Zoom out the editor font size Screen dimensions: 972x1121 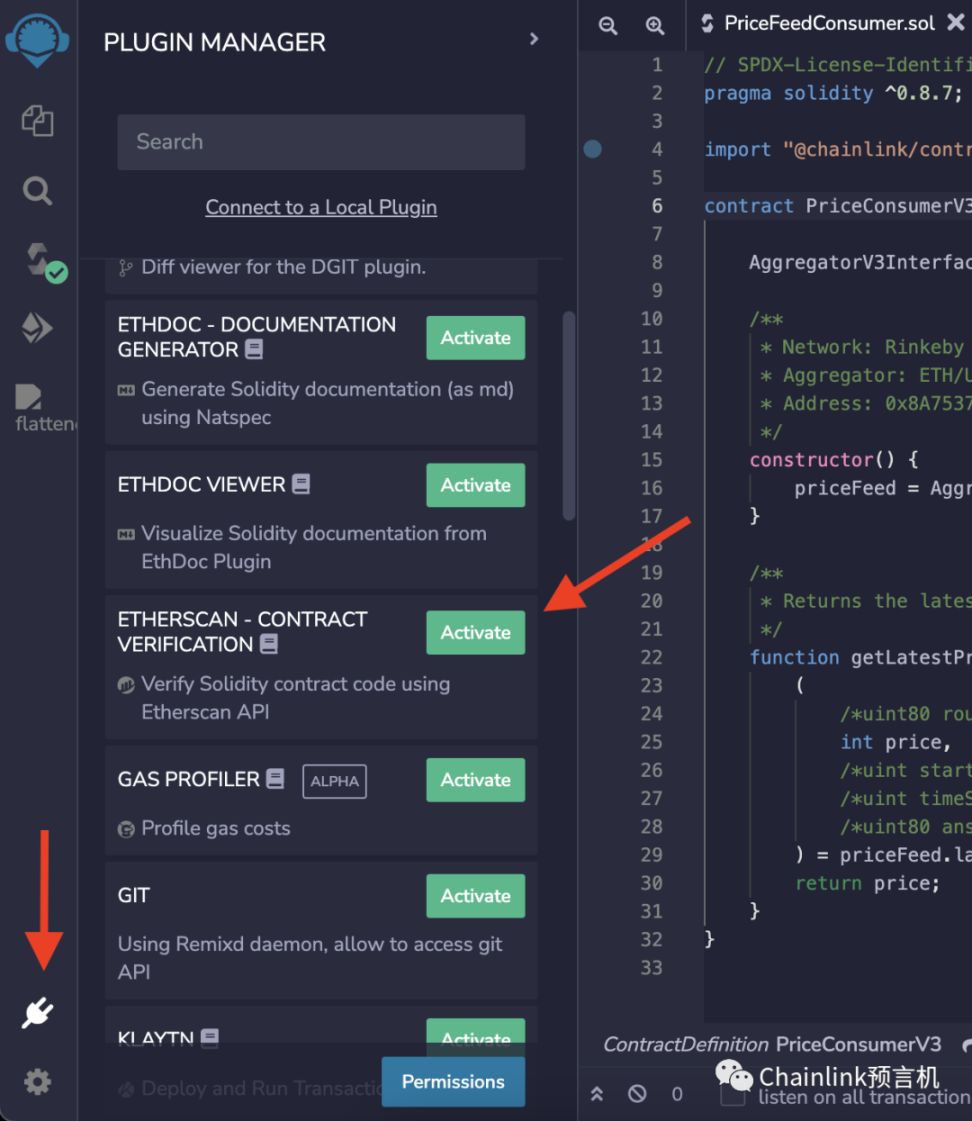pos(607,25)
